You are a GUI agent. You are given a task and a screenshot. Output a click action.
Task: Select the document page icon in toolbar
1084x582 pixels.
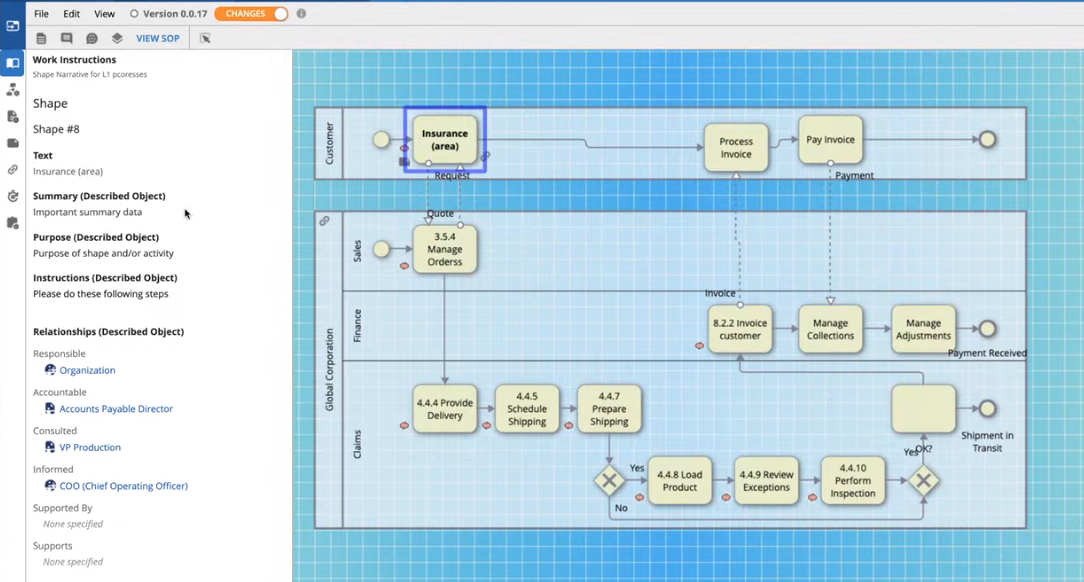pos(41,39)
